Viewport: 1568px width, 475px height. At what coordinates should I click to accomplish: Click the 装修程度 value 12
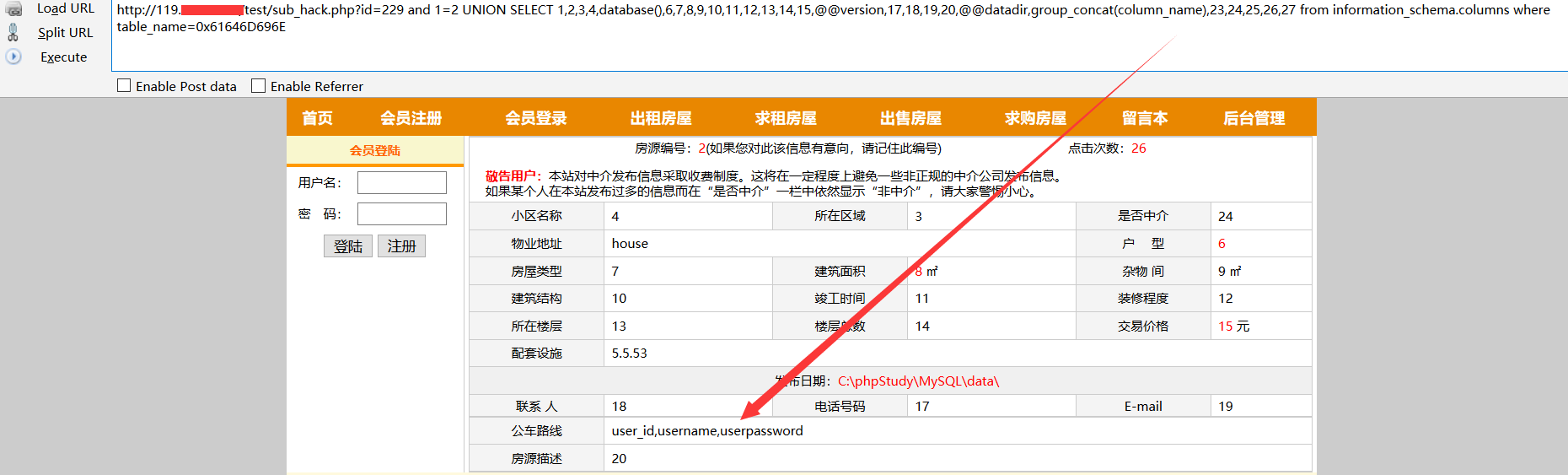coord(1226,298)
